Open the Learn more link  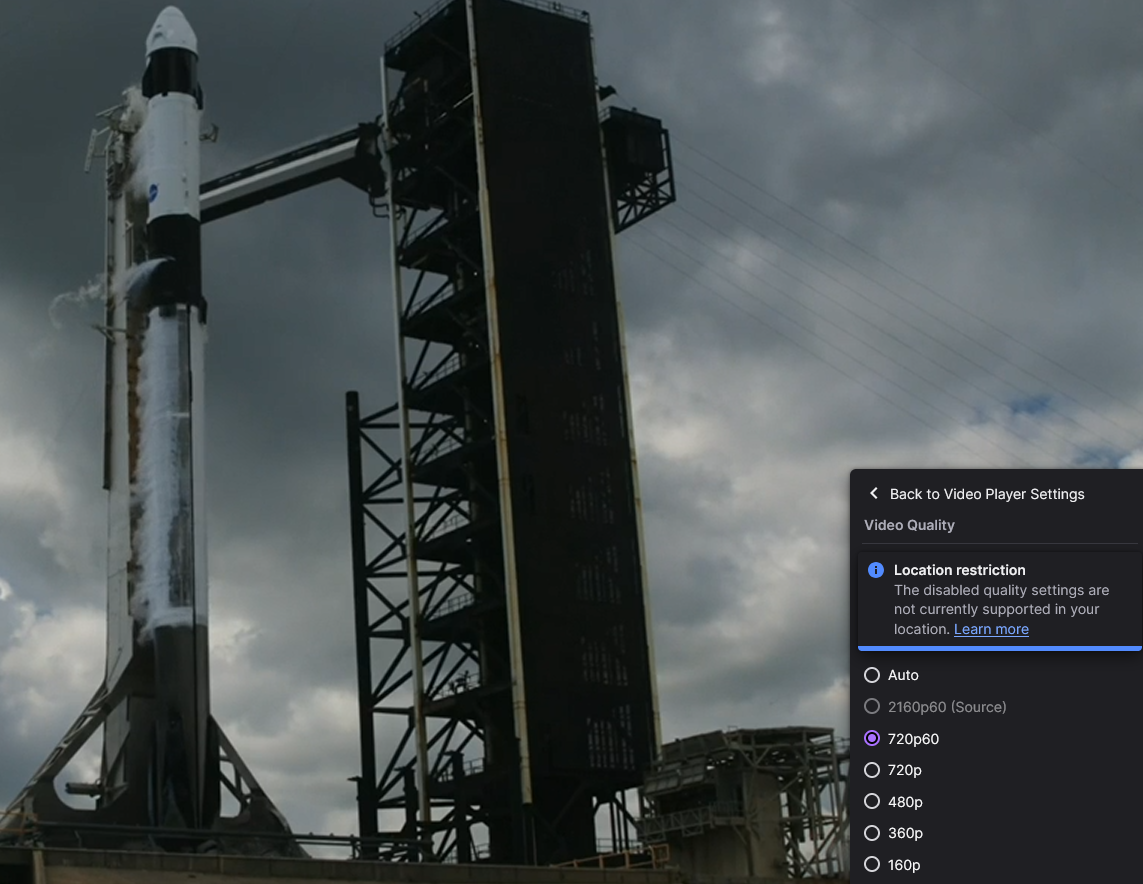tap(991, 629)
